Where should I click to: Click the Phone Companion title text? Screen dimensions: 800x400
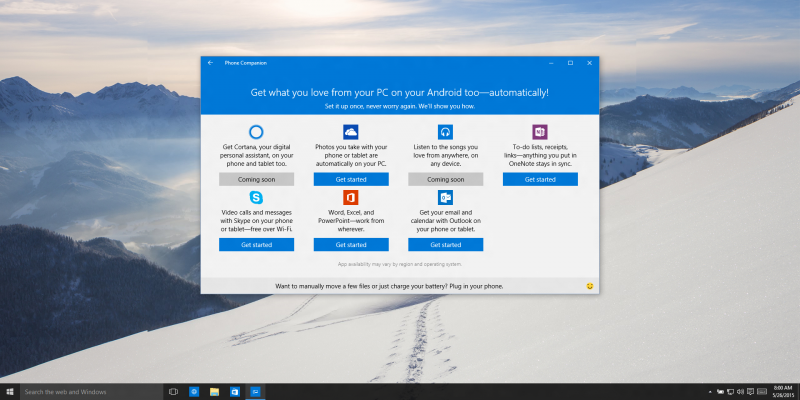click(x=245, y=63)
